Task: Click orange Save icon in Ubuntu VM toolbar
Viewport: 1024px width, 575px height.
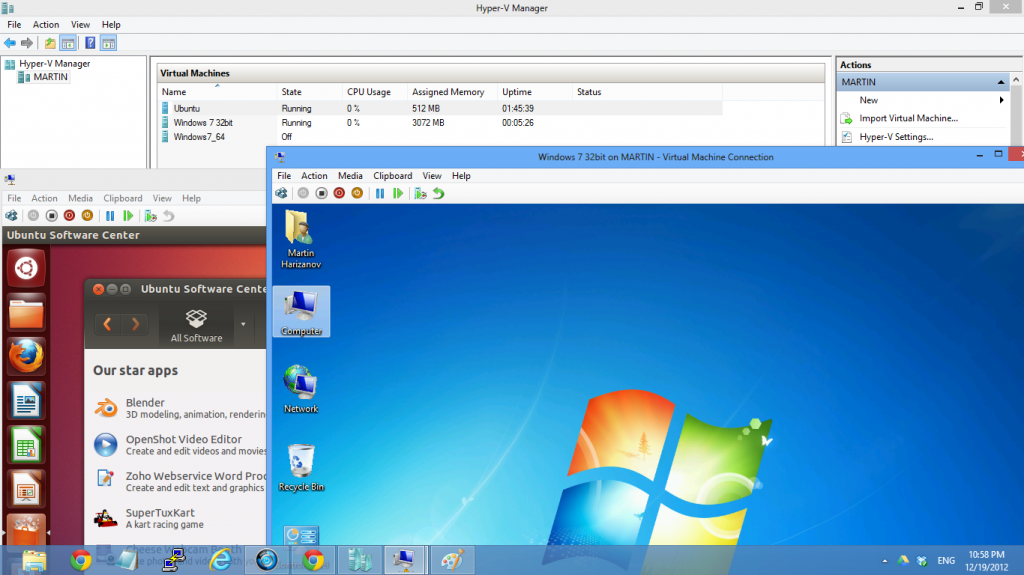Action: pyautogui.click(x=88, y=216)
